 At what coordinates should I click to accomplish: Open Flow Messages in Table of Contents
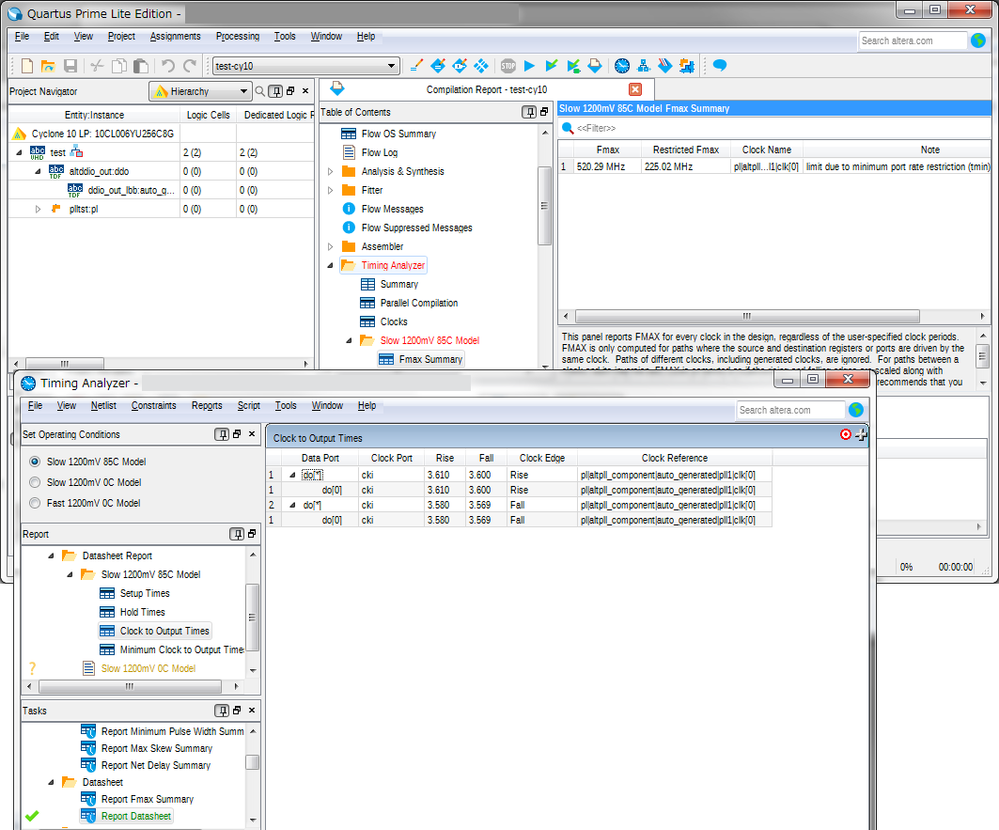[392, 209]
